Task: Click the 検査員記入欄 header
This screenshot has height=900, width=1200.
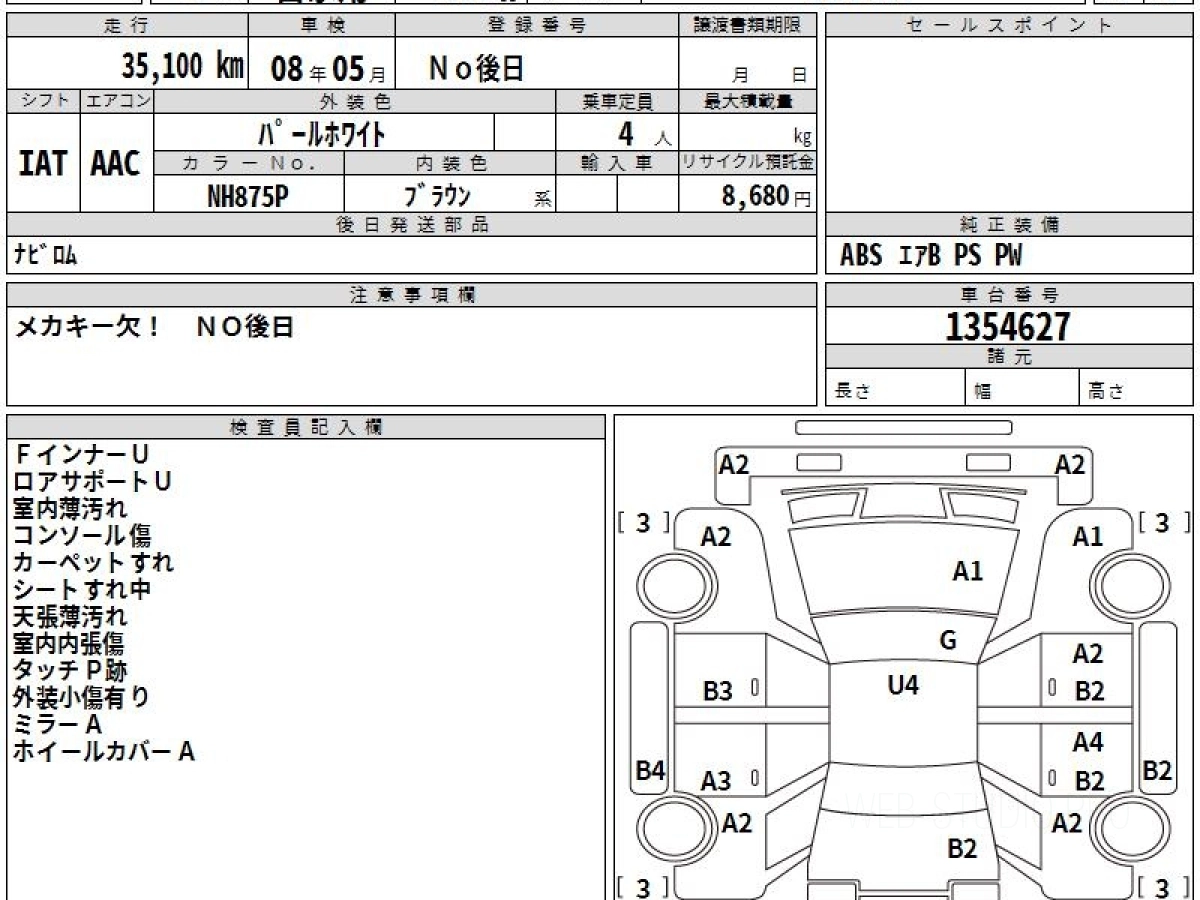Action: [x=306, y=427]
